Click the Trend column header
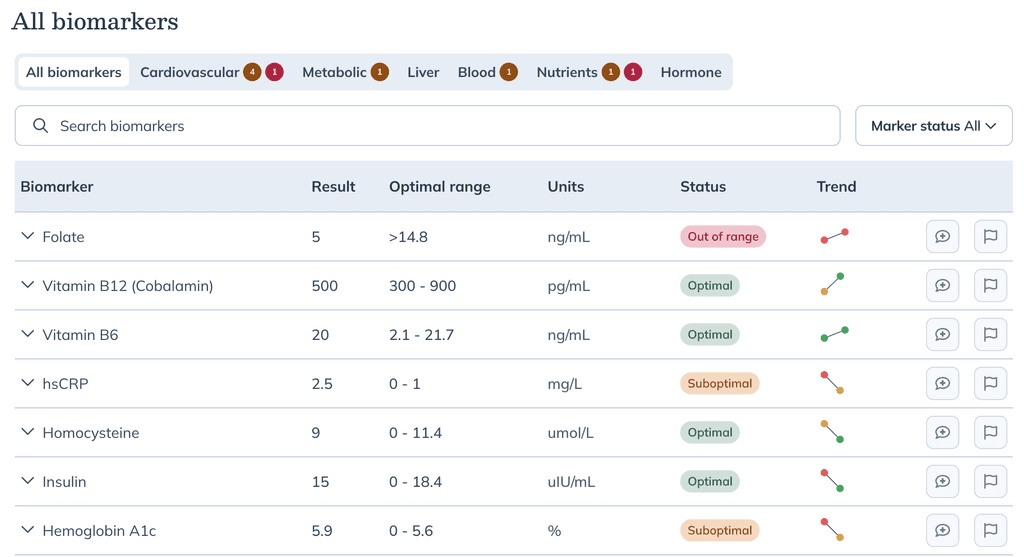This screenshot has width=1024, height=557. (836, 187)
